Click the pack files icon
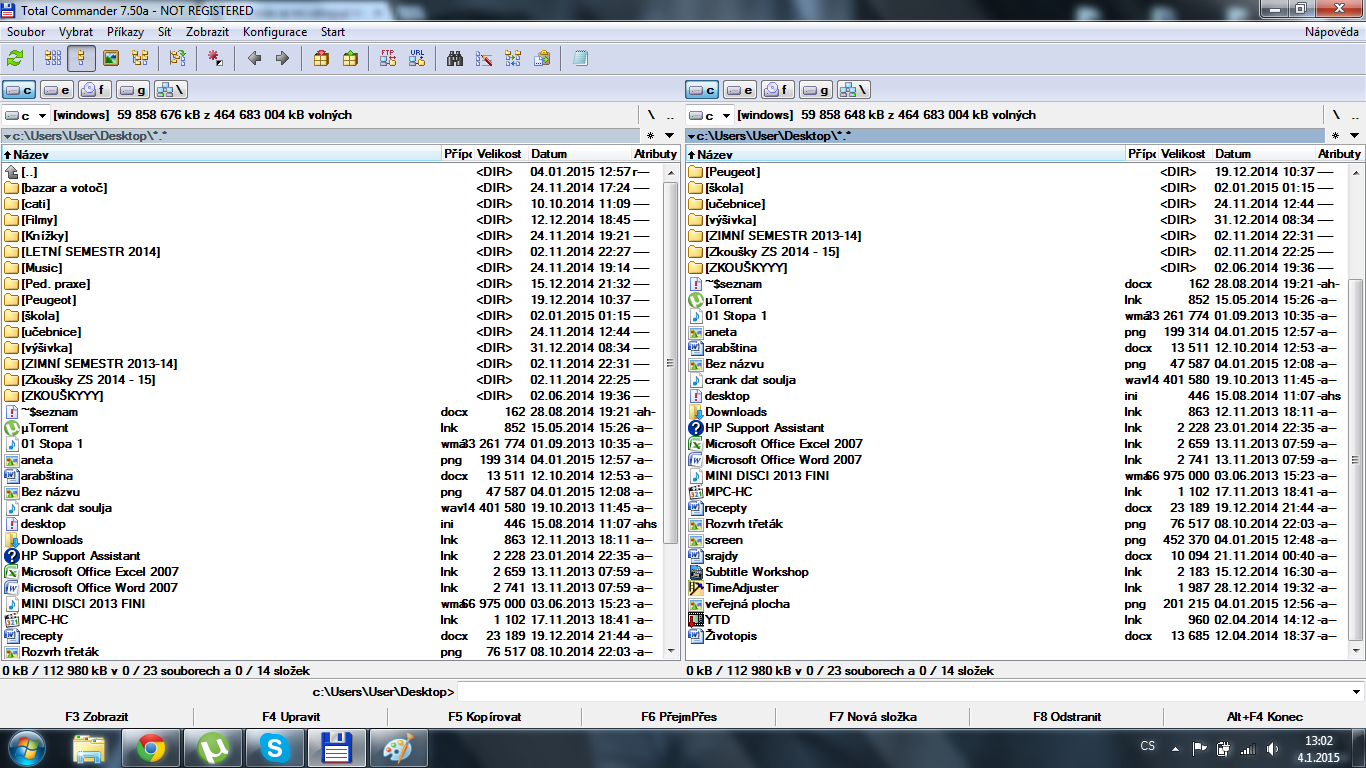The image size is (1366, 768). pos(321,58)
